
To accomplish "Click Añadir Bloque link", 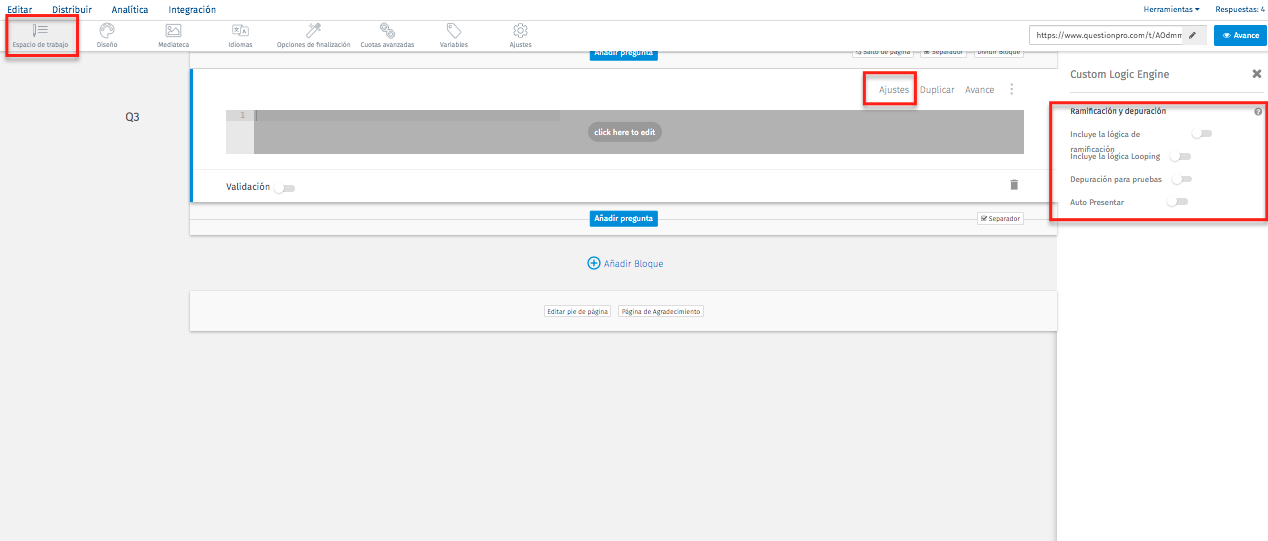I will [633, 263].
